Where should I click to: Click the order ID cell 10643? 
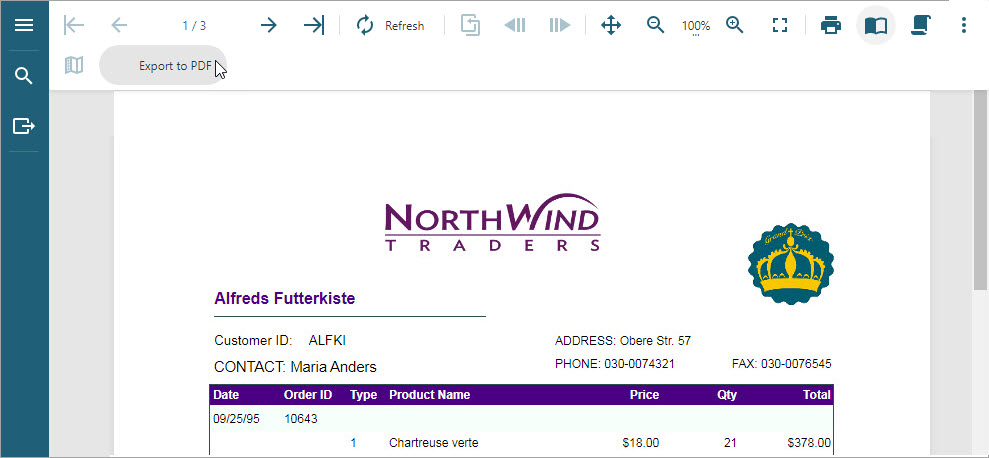(301, 419)
